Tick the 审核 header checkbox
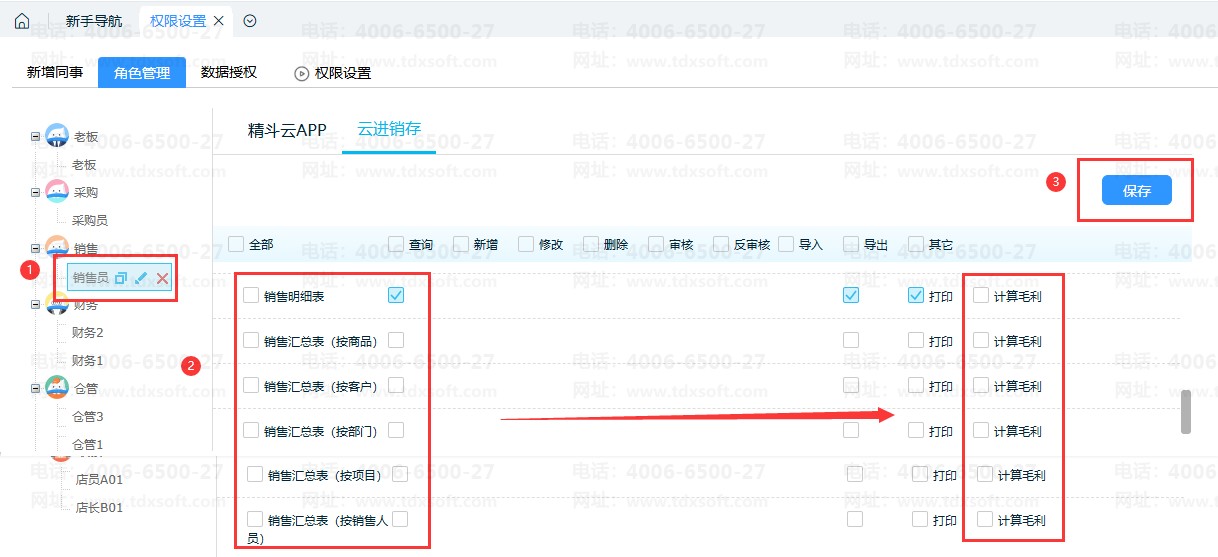The image size is (1218, 557). coord(656,243)
